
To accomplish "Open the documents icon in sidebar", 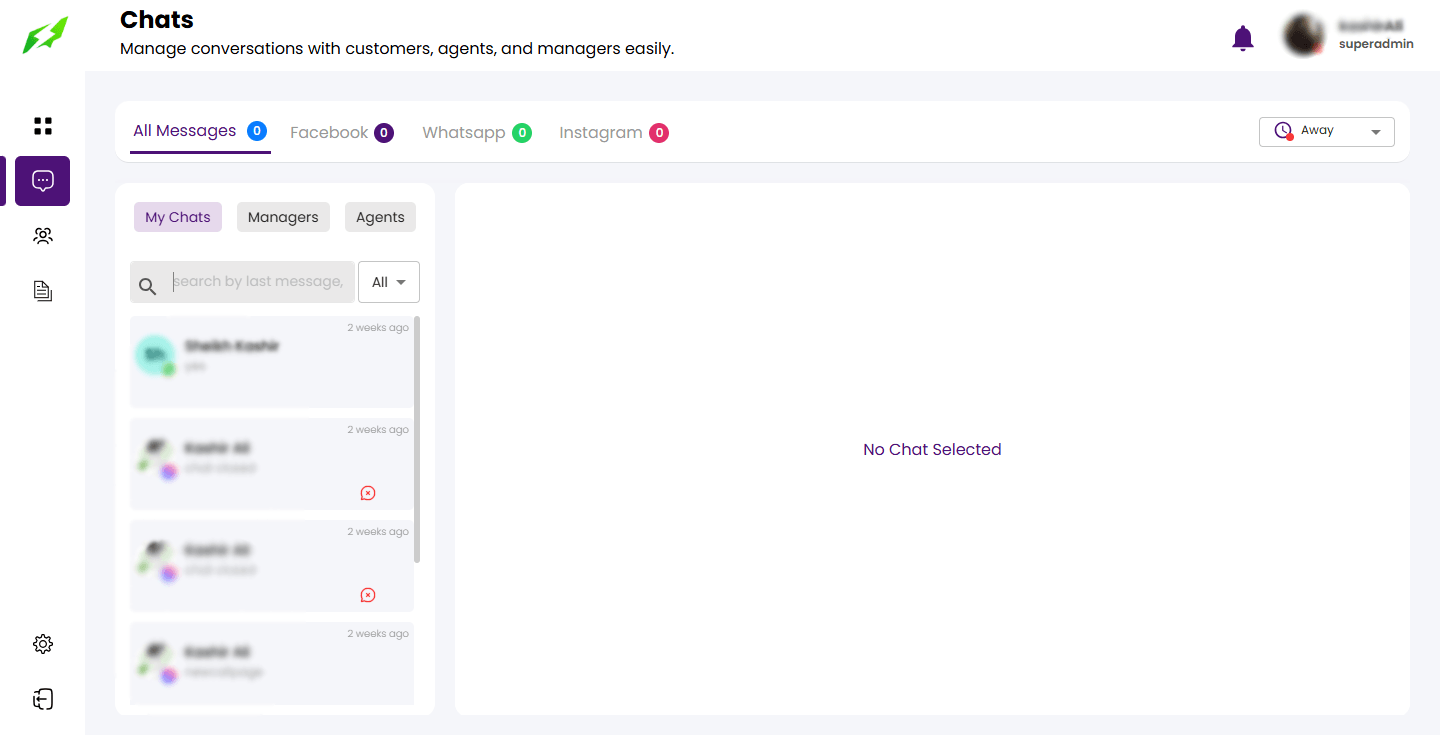I will click(x=42, y=291).
